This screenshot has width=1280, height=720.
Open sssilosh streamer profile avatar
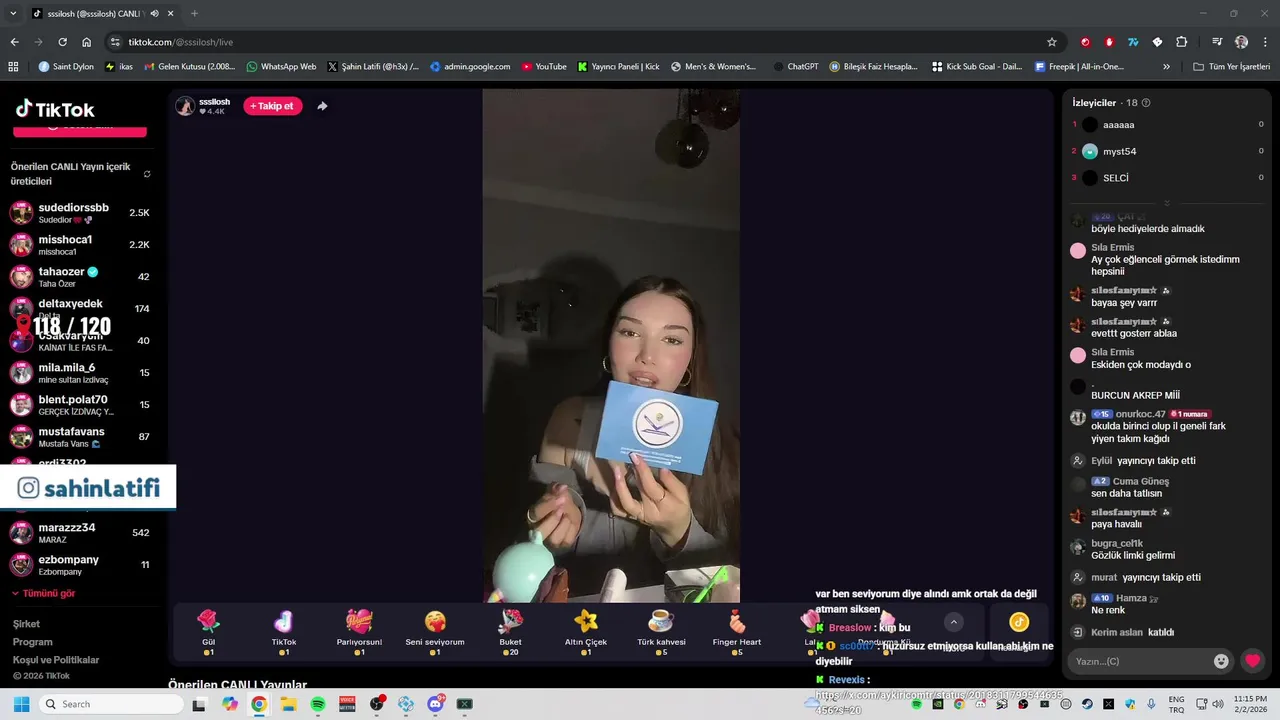pyautogui.click(x=185, y=106)
